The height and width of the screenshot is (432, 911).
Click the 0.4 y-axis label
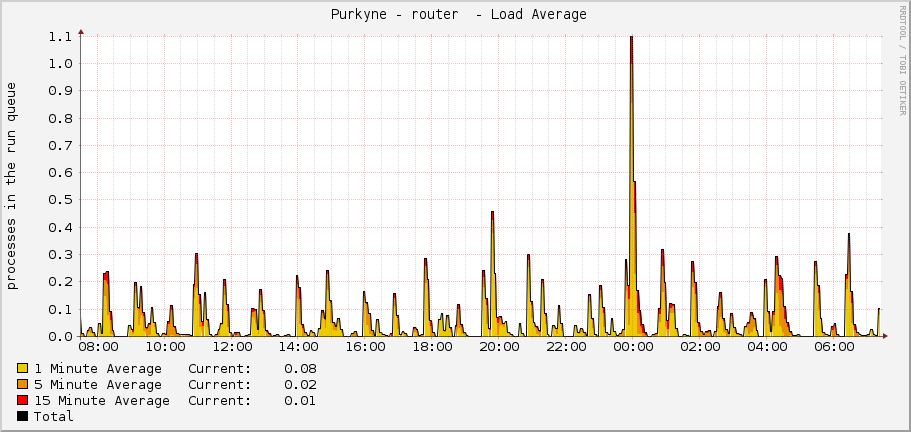[59, 227]
